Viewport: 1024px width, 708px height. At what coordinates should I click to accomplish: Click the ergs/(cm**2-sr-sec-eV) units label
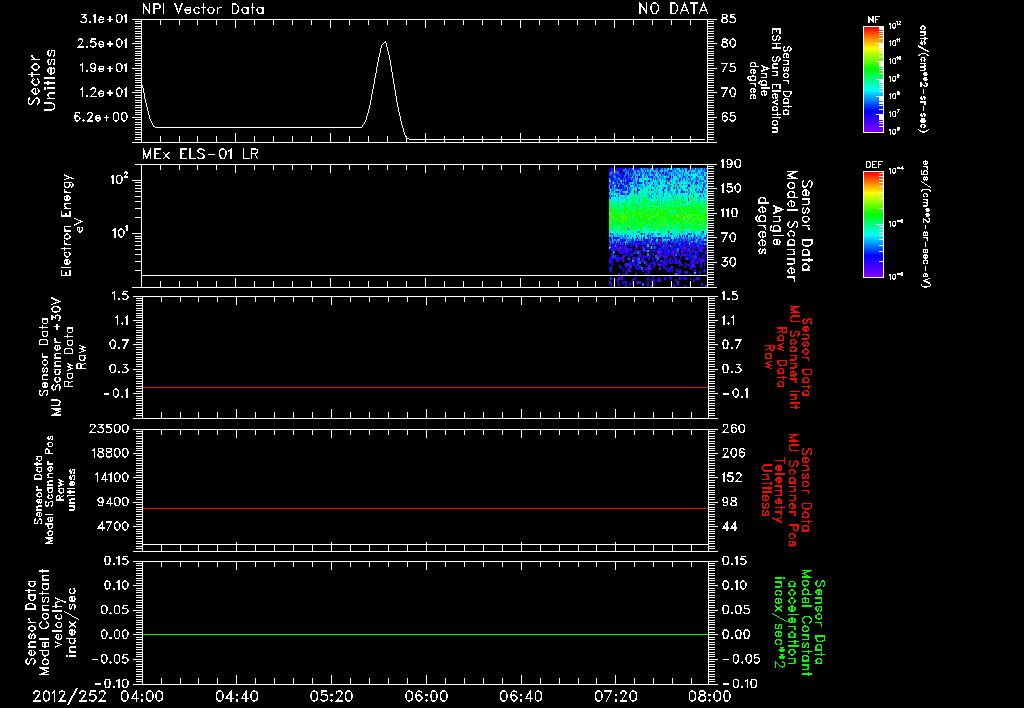925,224
